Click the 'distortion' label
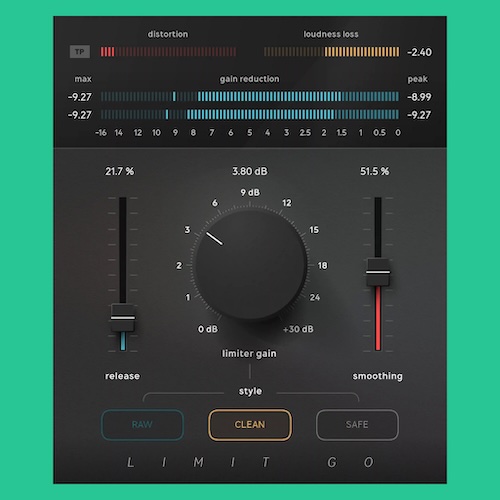 (x=168, y=34)
